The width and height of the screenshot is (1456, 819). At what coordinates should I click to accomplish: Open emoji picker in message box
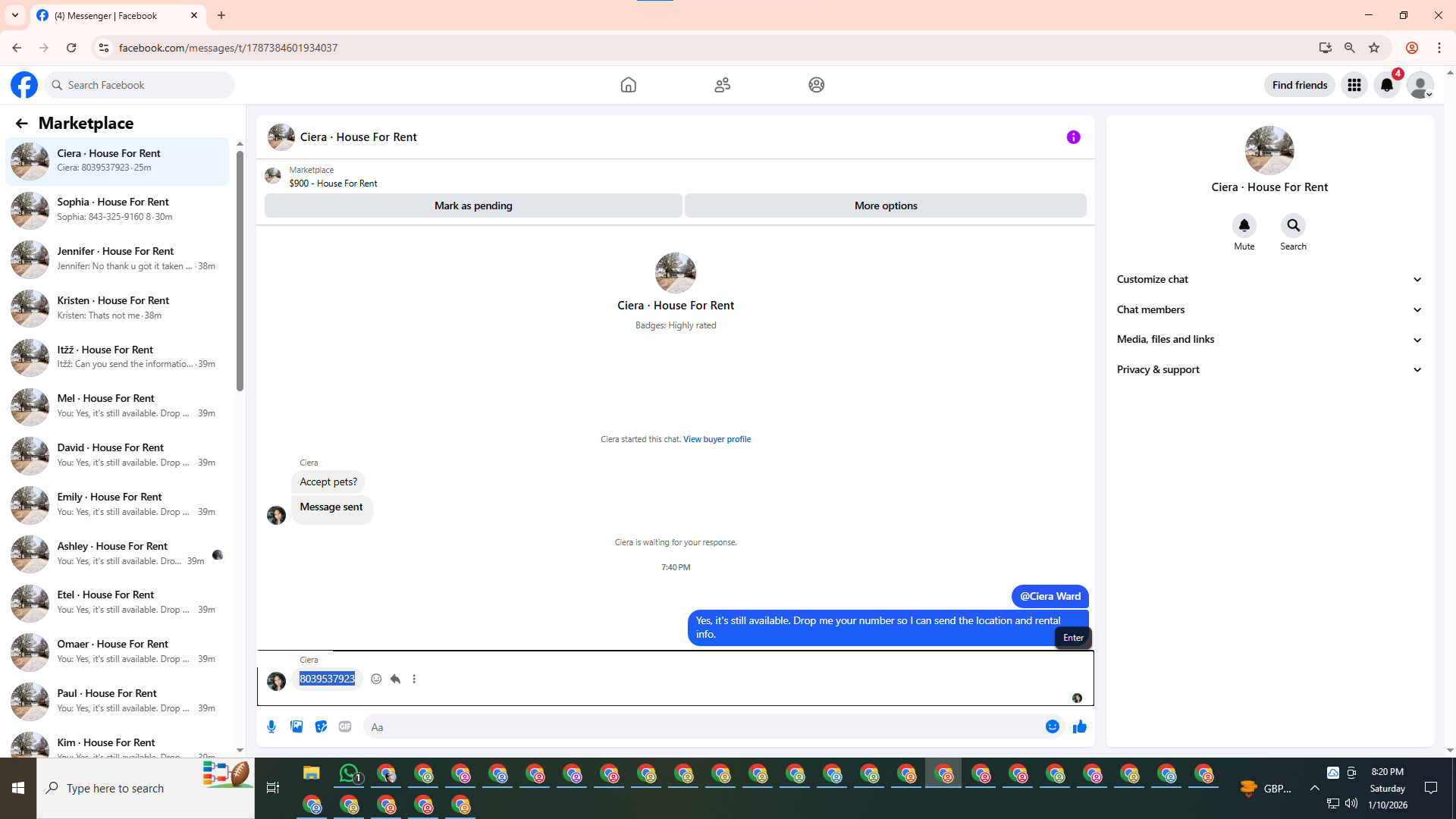pos(1053,726)
